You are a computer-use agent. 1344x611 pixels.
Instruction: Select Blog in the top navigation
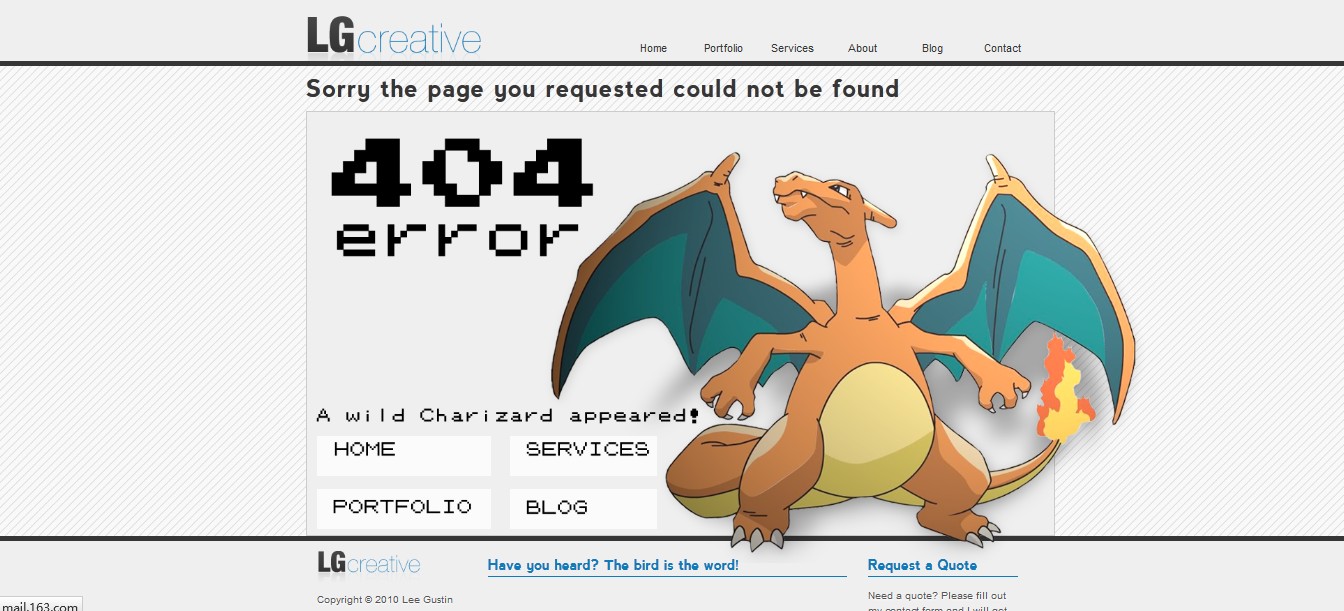[932, 48]
